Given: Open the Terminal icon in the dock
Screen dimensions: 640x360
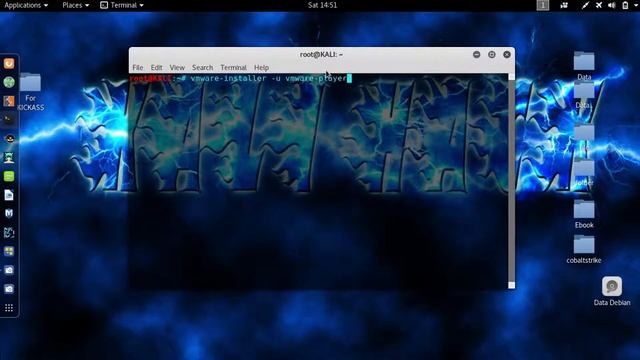Looking at the screenshot, I should point(9,119).
